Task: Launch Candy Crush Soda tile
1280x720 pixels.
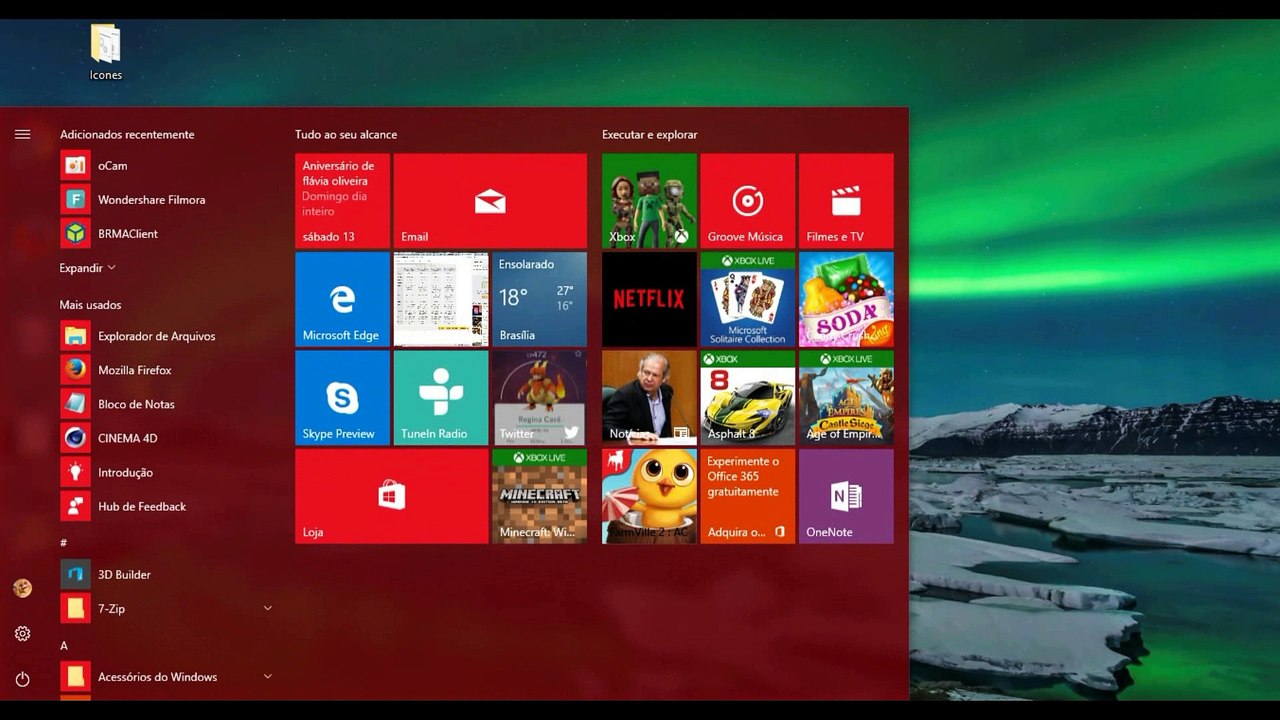Action: pyautogui.click(x=846, y=299)
